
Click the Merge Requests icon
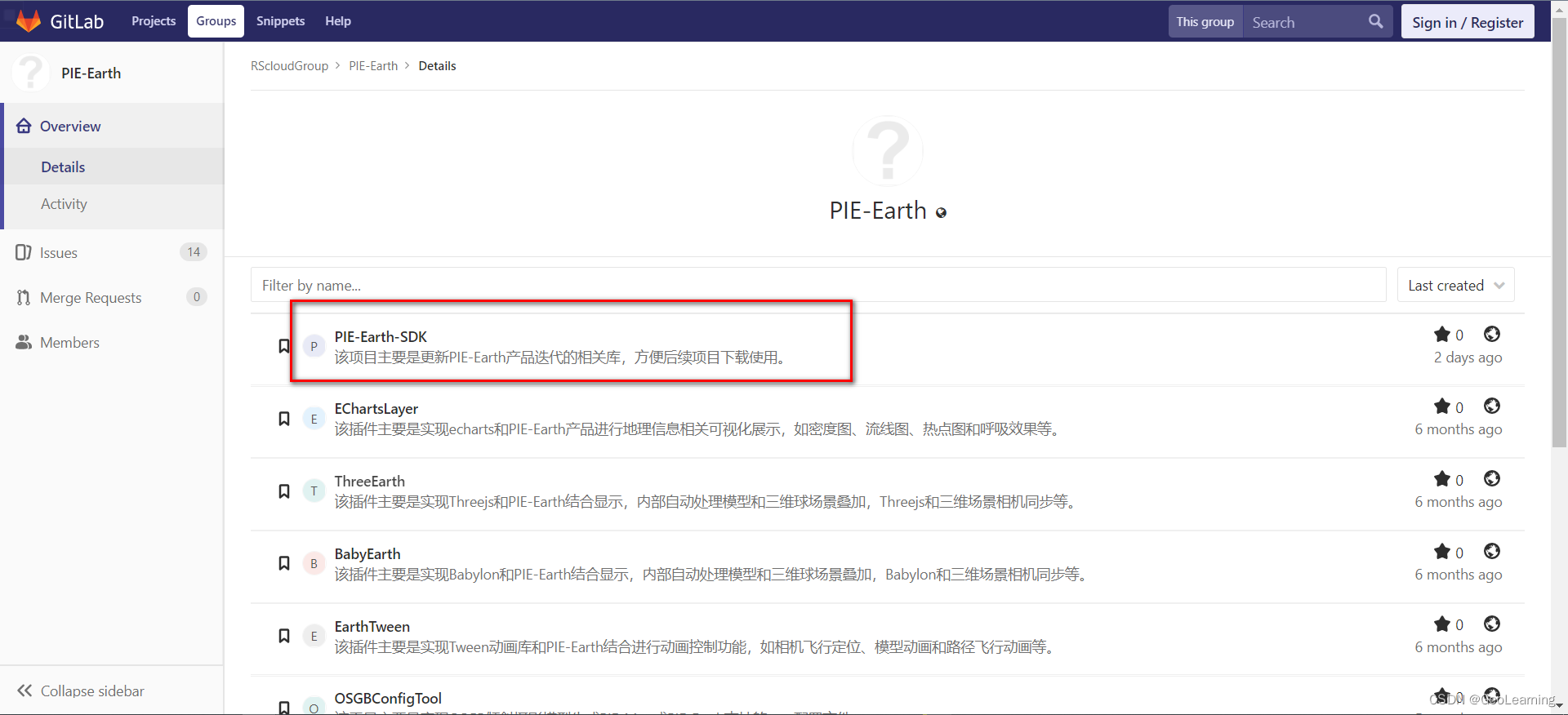(24, 297)
